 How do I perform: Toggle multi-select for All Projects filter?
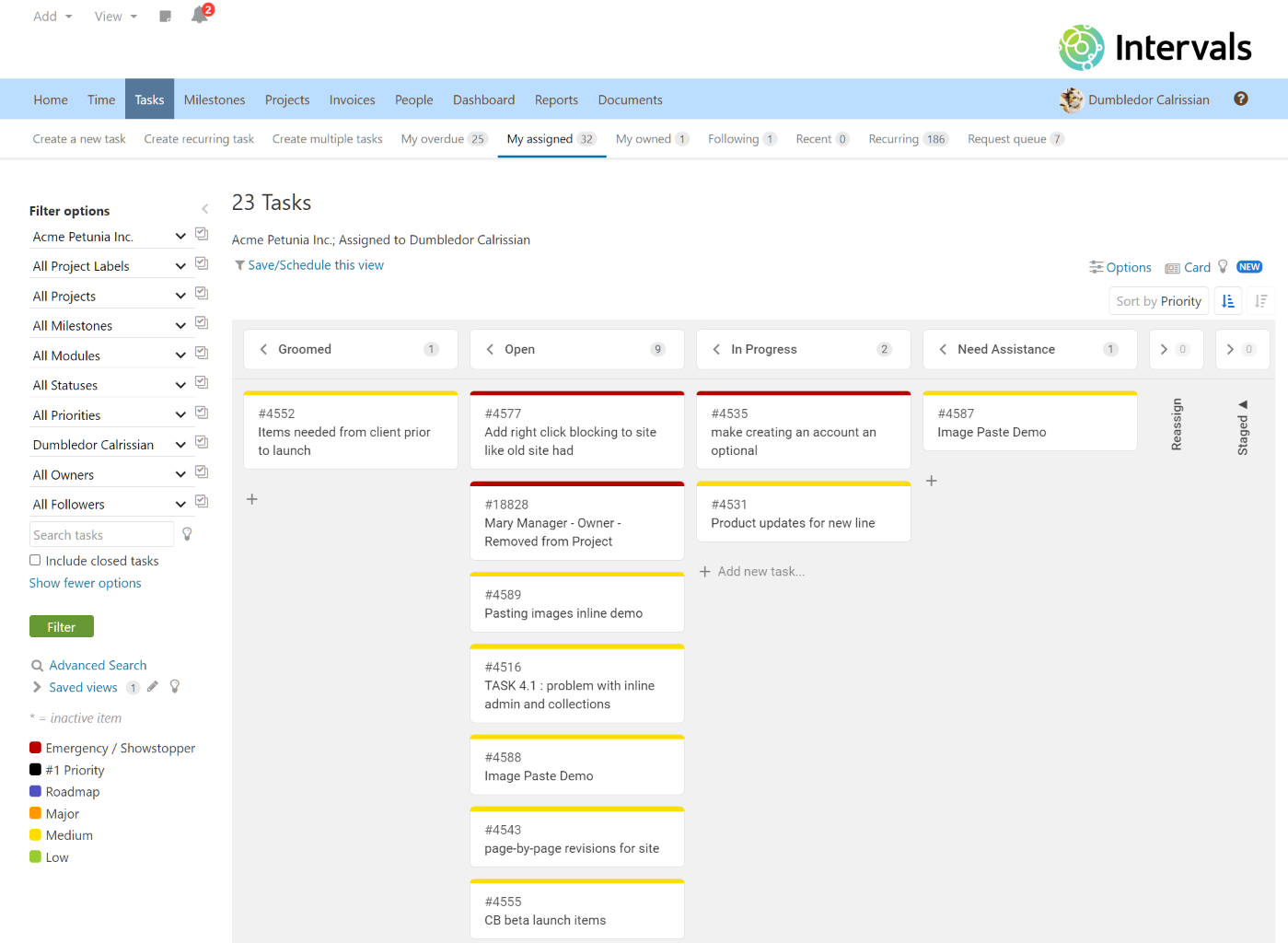pos(202,294)
